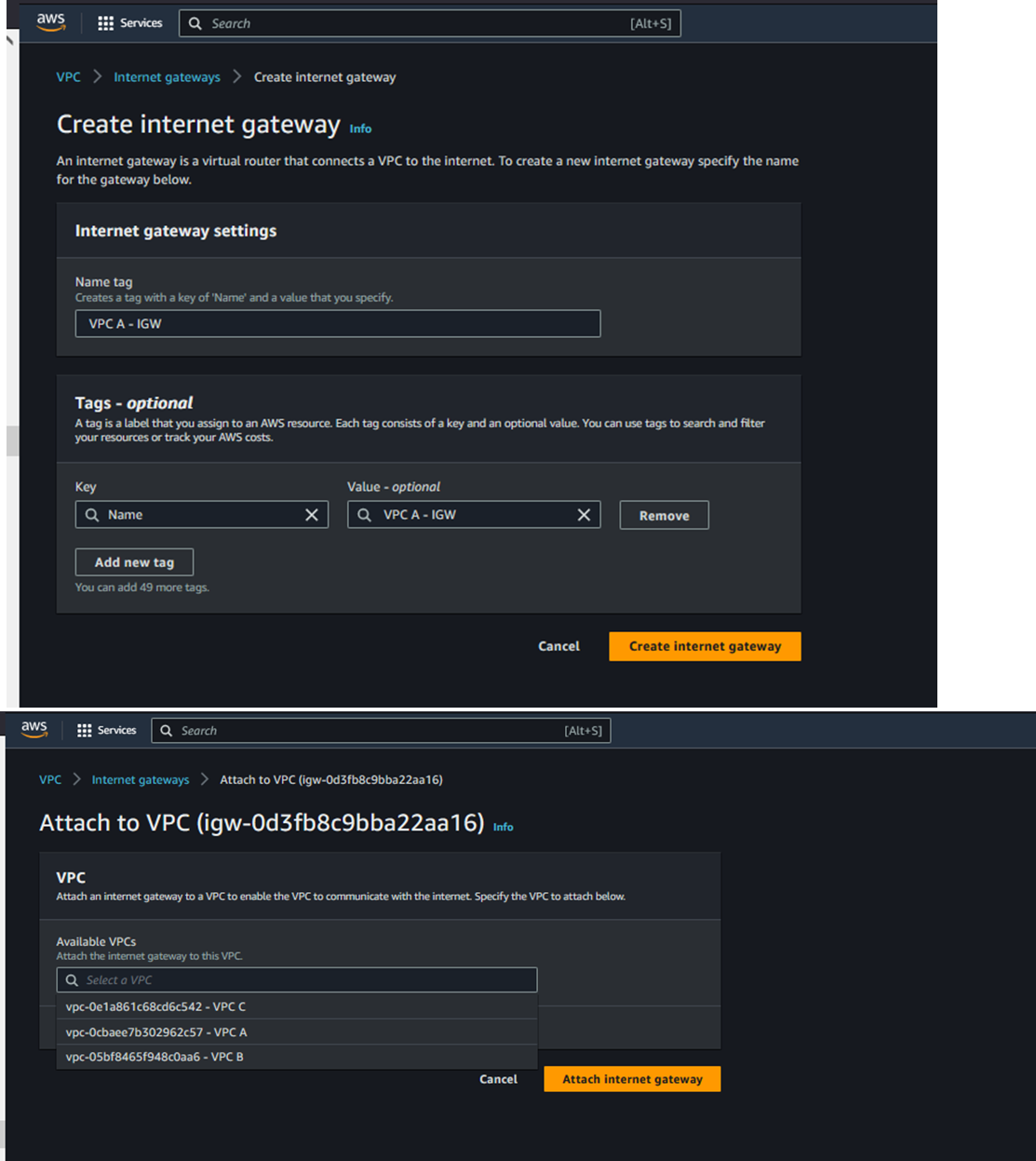
Task: Click the Info link beside Attach to VPC
Action: point(503,827)
